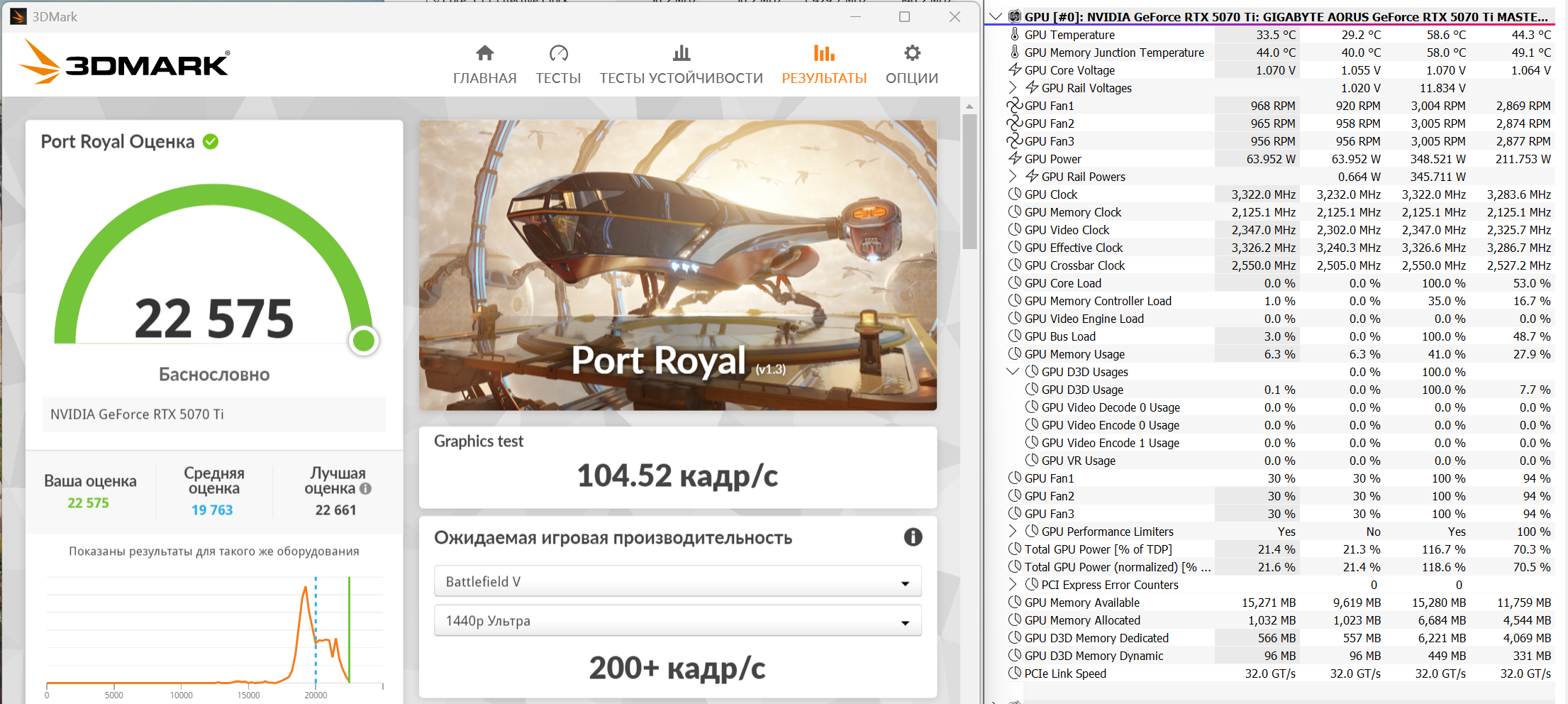
Task: Click the fan icon beside GPU Fan3 RPM row
Action: click(x=1015, y=141)
